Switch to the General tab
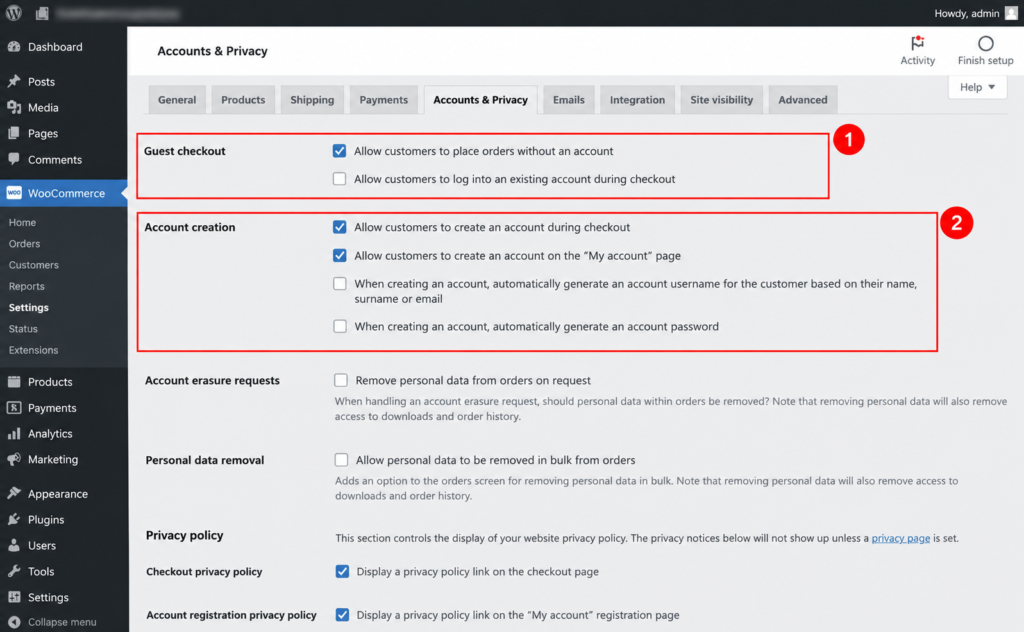This screenshot has width=1024, height=632. point(177,100)
